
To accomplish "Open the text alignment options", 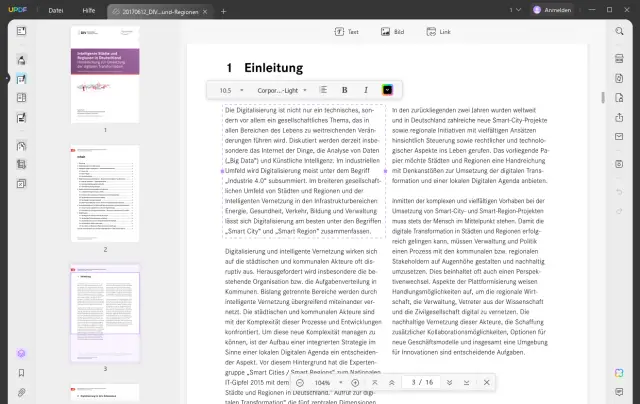I will pyautogui.click(x=323, y=90).
